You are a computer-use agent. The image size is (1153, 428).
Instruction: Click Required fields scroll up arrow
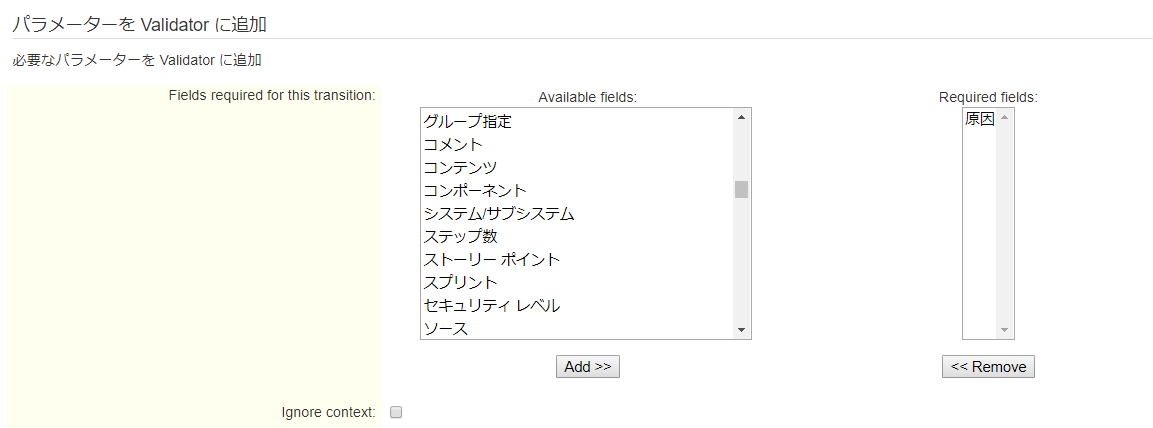coord(1004,117)
